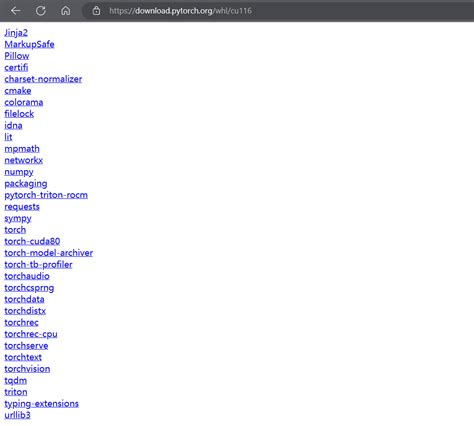Open the mpmath link
Image resolution: width=474 pixels, height=426 pixels.
click(x=22, y=149)
